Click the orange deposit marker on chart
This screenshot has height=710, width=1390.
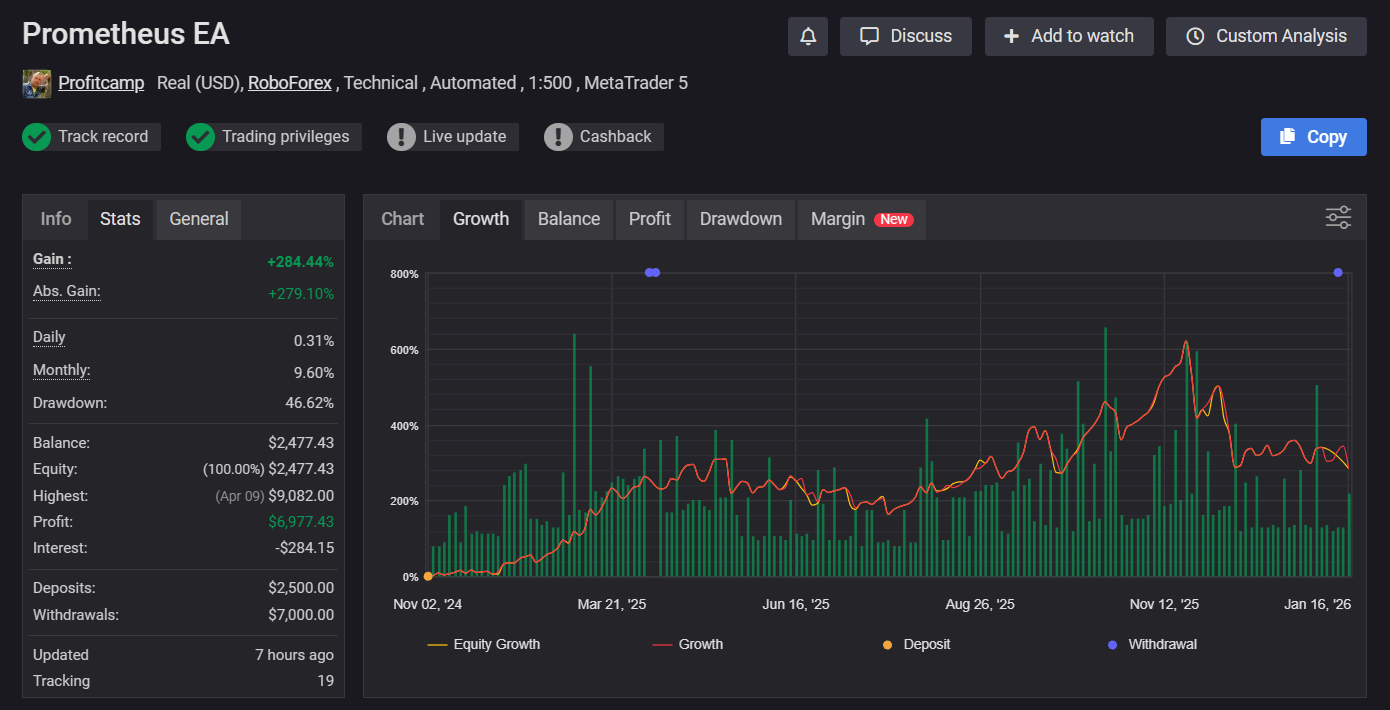[x=428, y=576]
